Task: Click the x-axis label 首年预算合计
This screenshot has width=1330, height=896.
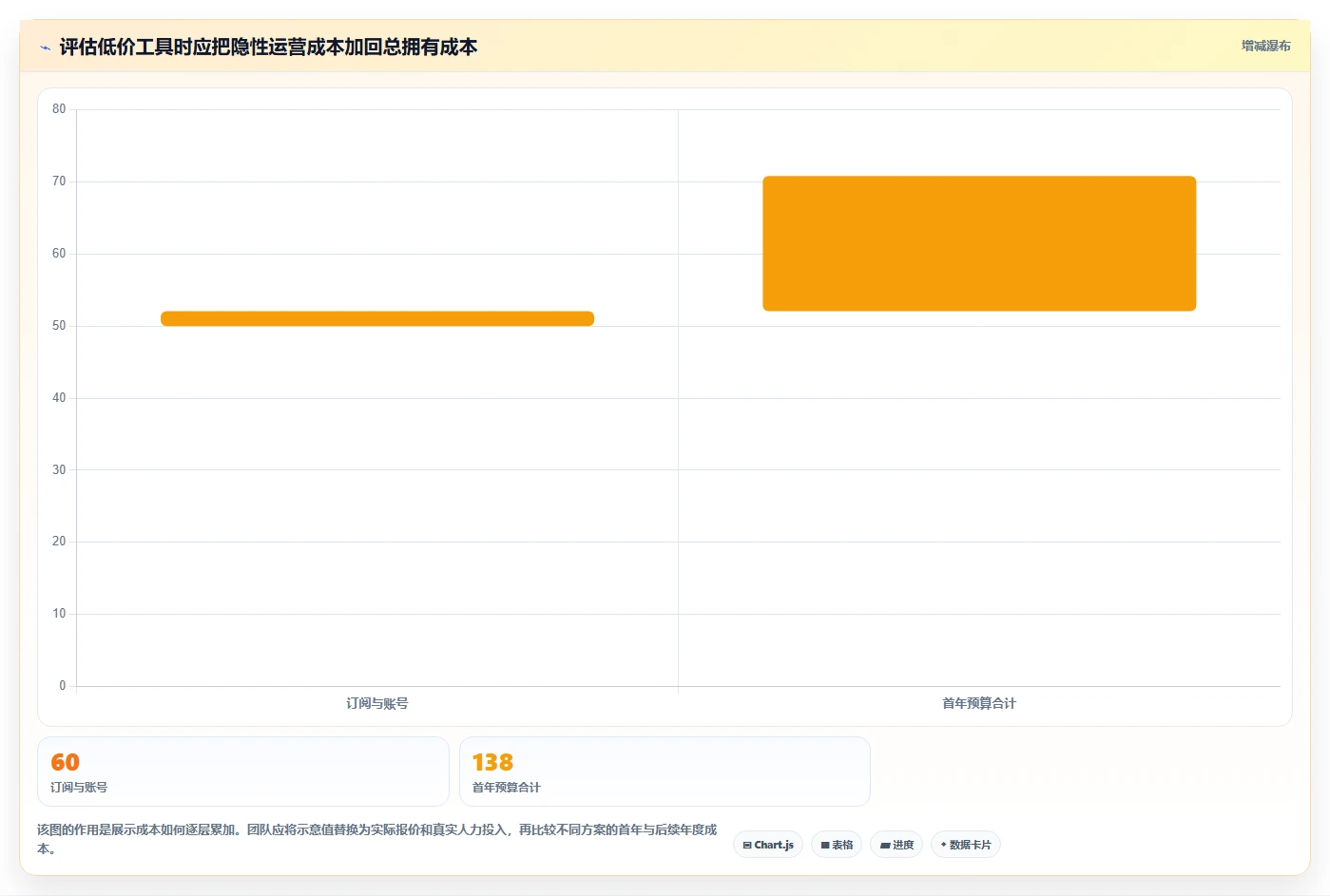Action: [979, 703]
